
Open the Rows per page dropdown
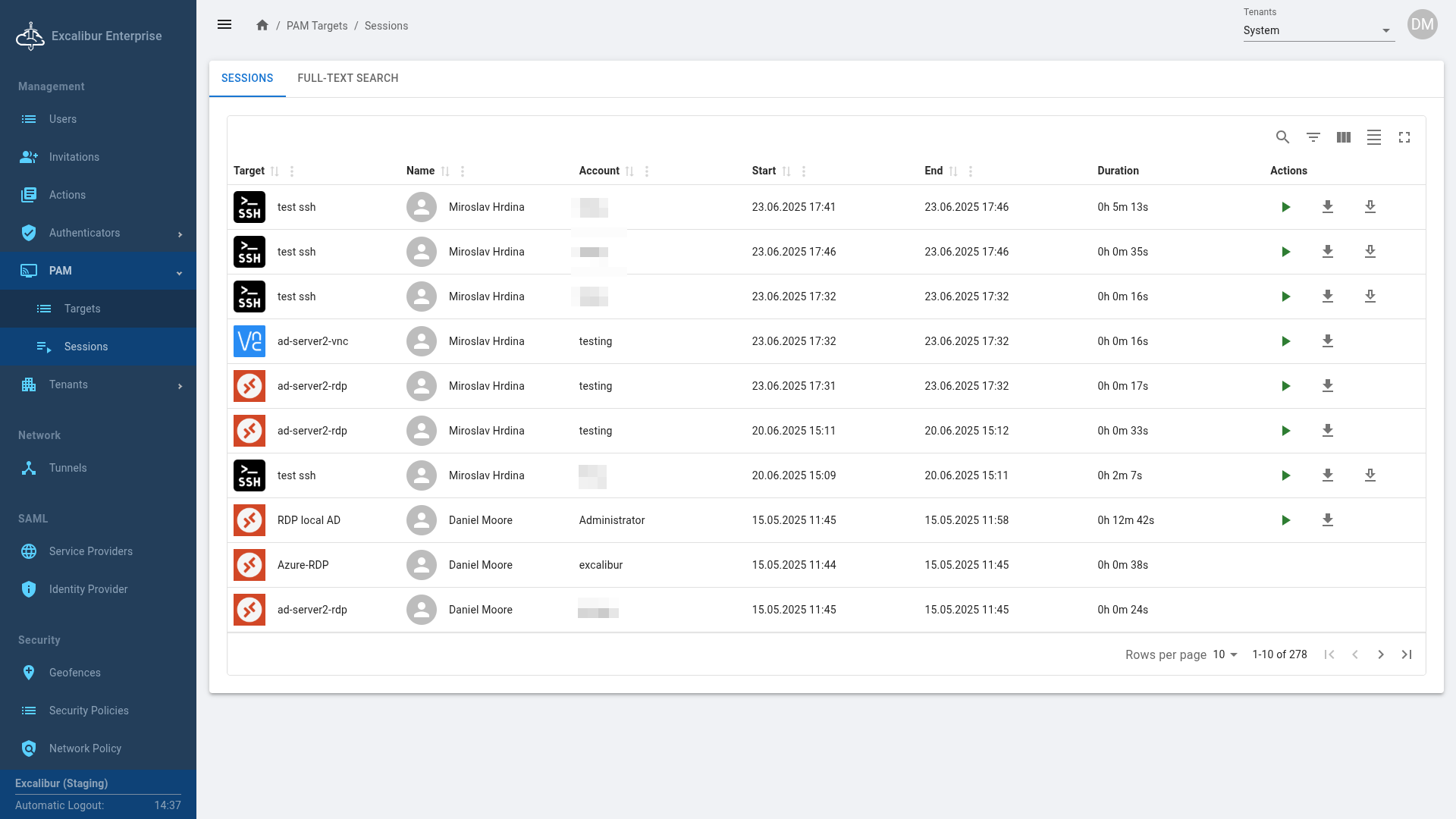[1225, 654]
